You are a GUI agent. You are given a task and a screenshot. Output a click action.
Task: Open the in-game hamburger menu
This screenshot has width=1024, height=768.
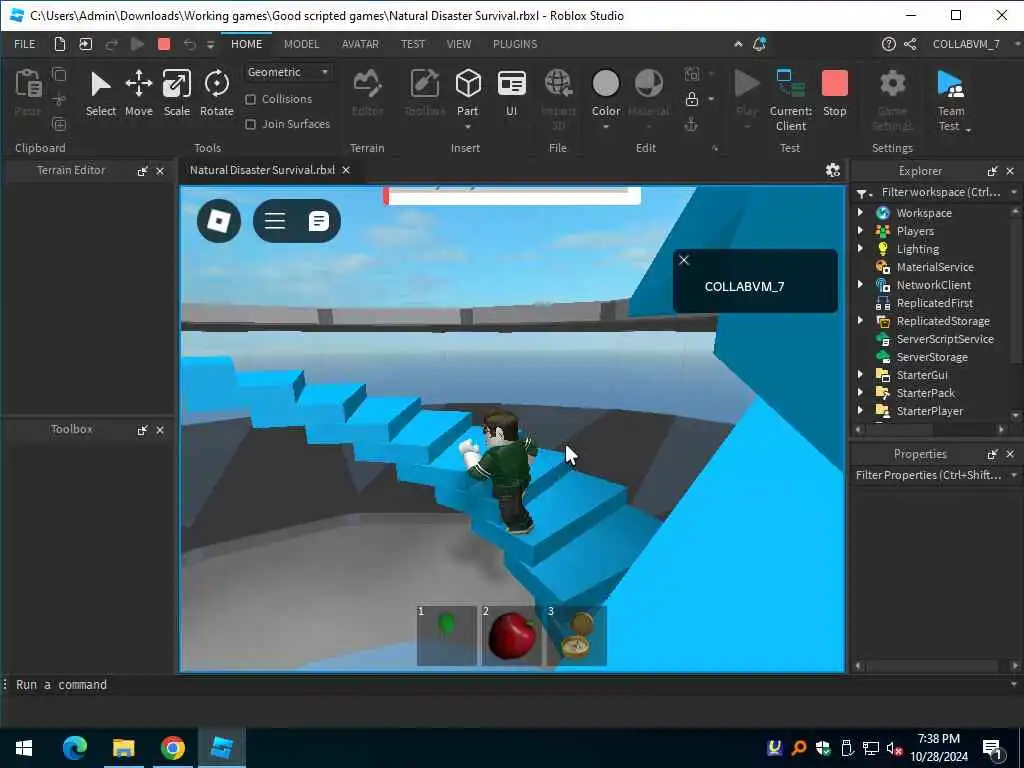coord(275,221)
